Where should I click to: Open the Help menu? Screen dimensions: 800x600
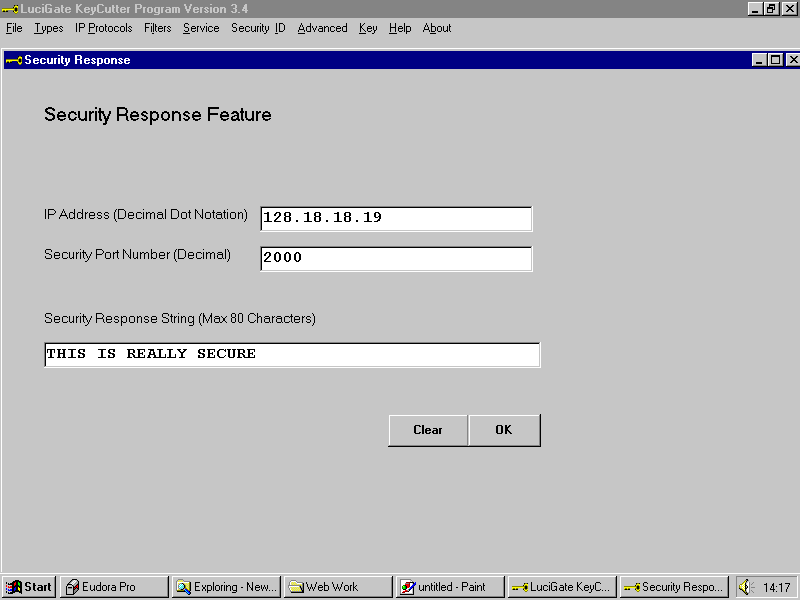coord(400,28)
